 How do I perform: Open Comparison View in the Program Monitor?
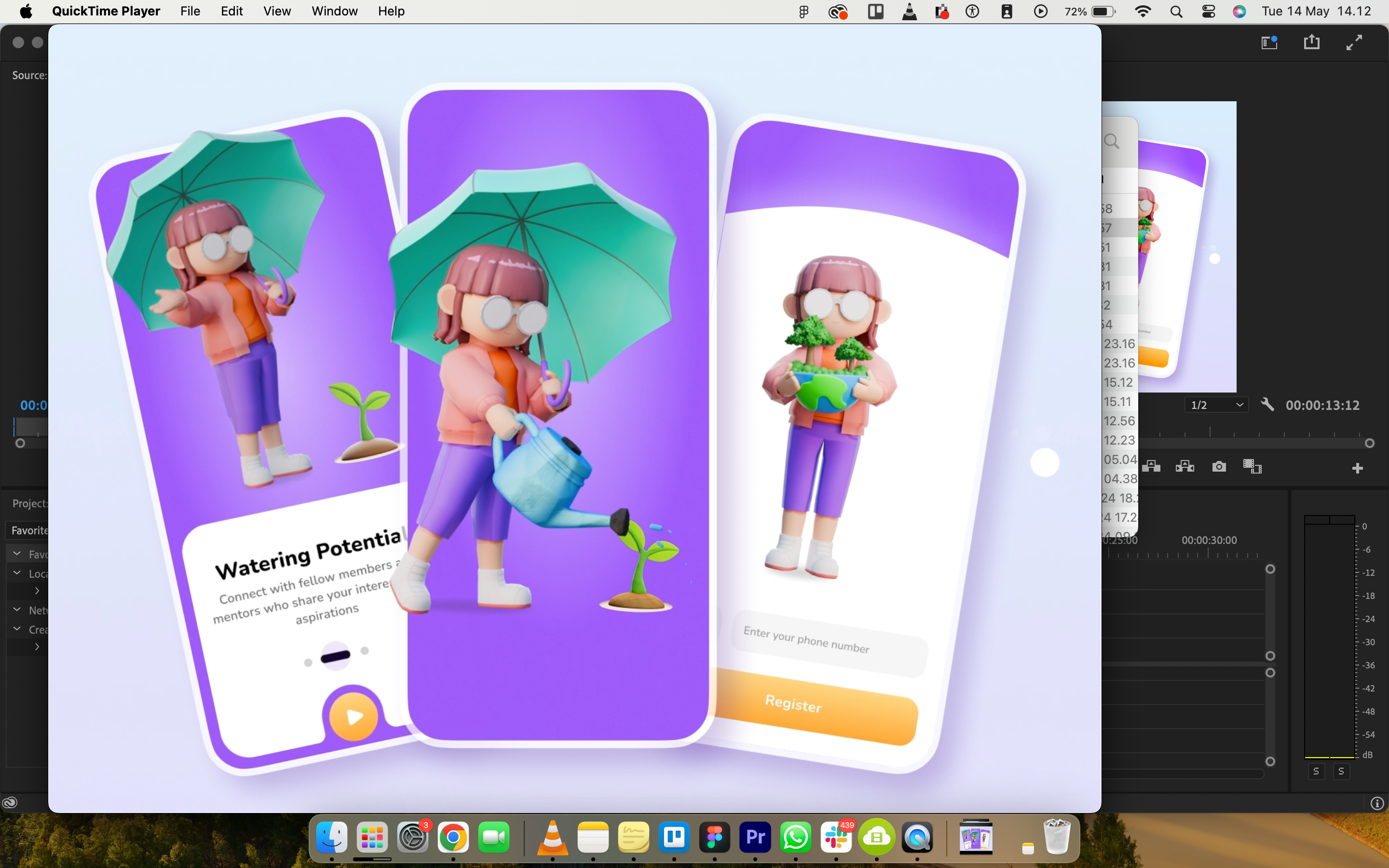pyautogui.click(x=1253, y=466)
